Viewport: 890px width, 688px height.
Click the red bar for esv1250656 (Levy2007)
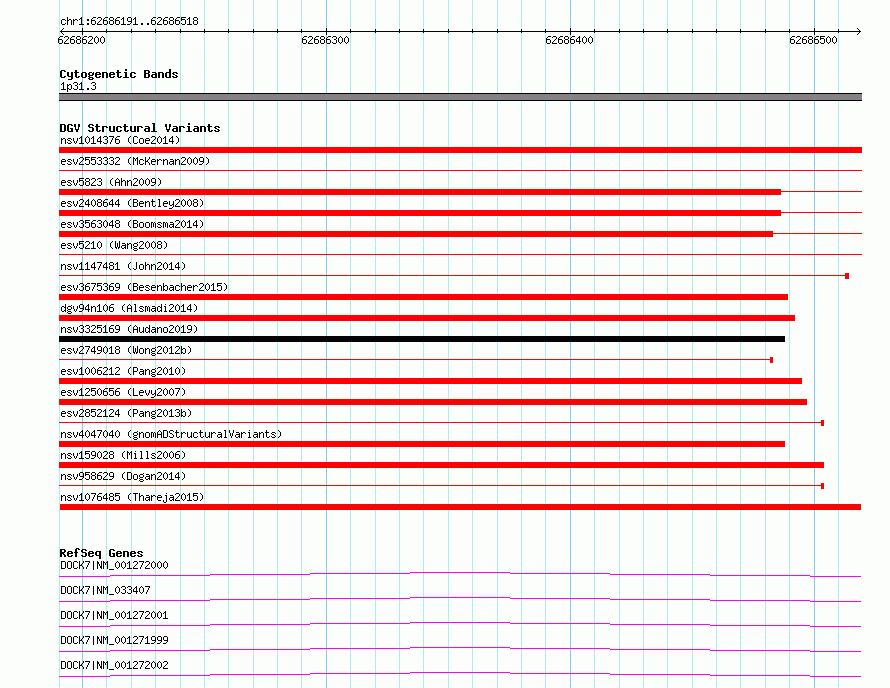coord(433,402)
